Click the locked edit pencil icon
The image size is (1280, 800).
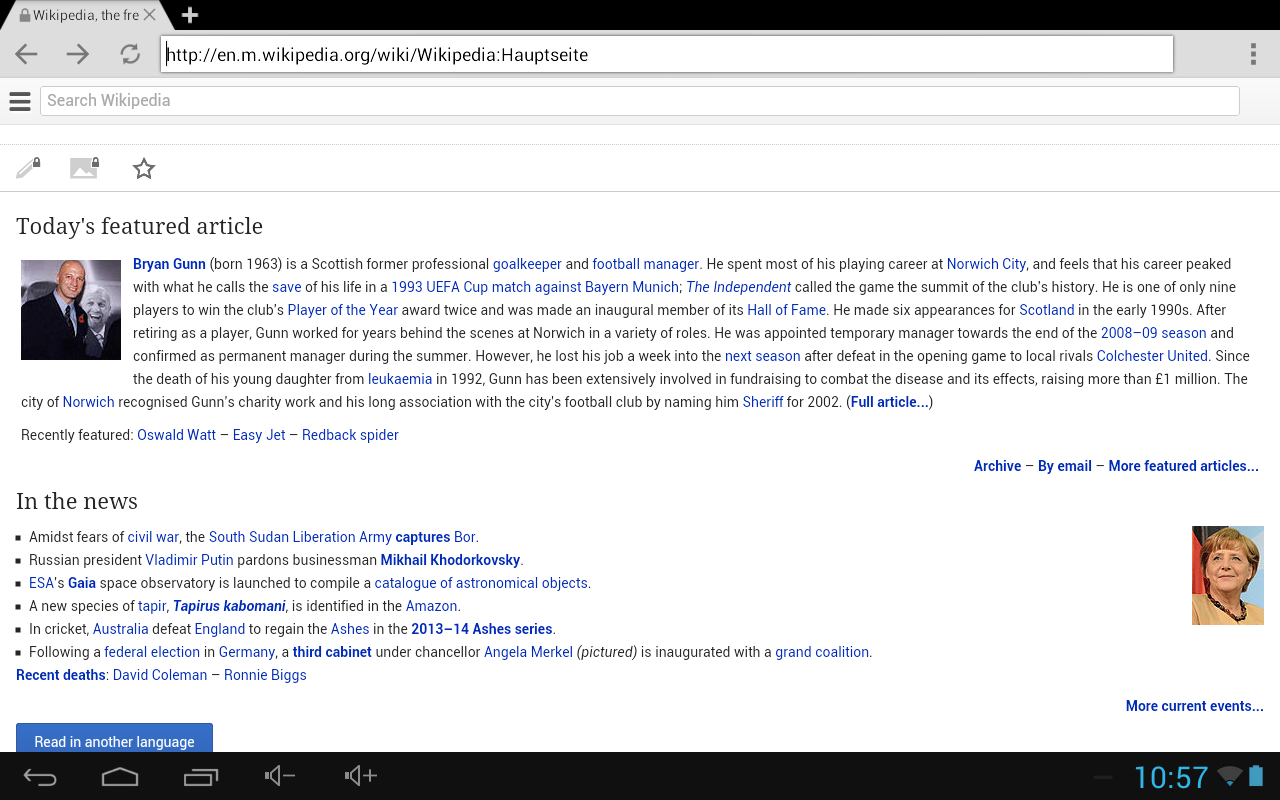[x=28, y=168]
